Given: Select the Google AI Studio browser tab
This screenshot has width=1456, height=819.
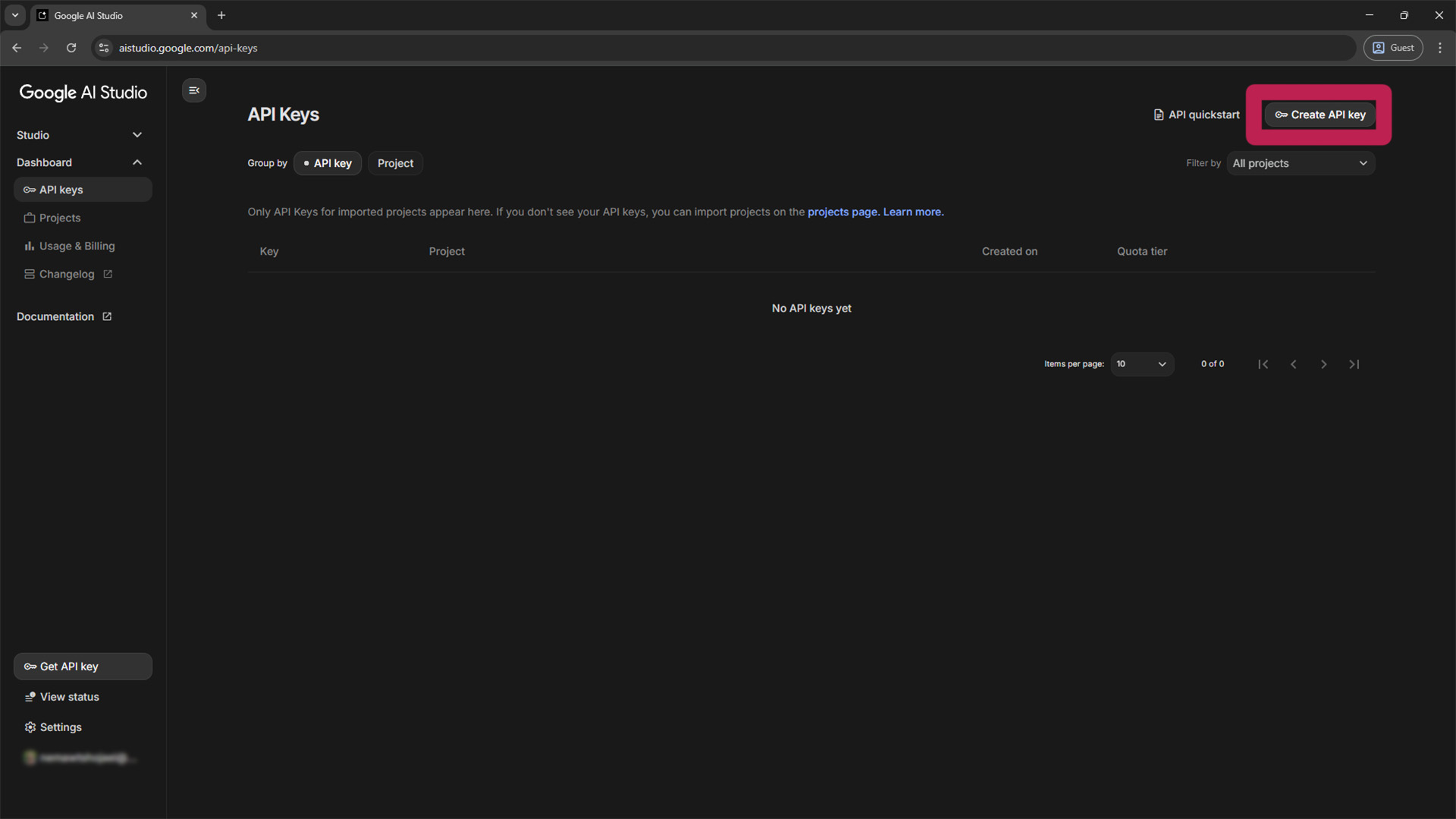Looking at the screenshot, I should [118, 15].
